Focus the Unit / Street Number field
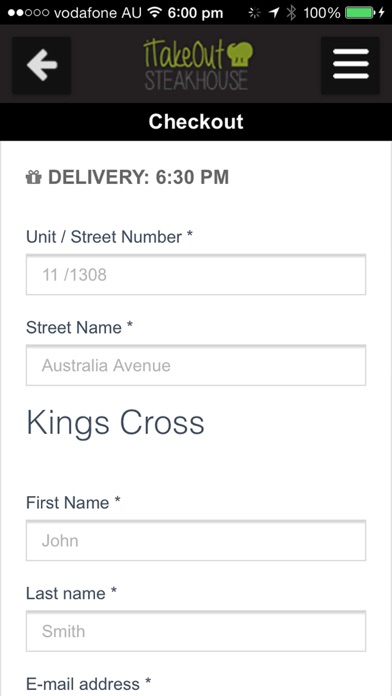The height and width of the screenshot is (696, 392). tap(196, 275)
